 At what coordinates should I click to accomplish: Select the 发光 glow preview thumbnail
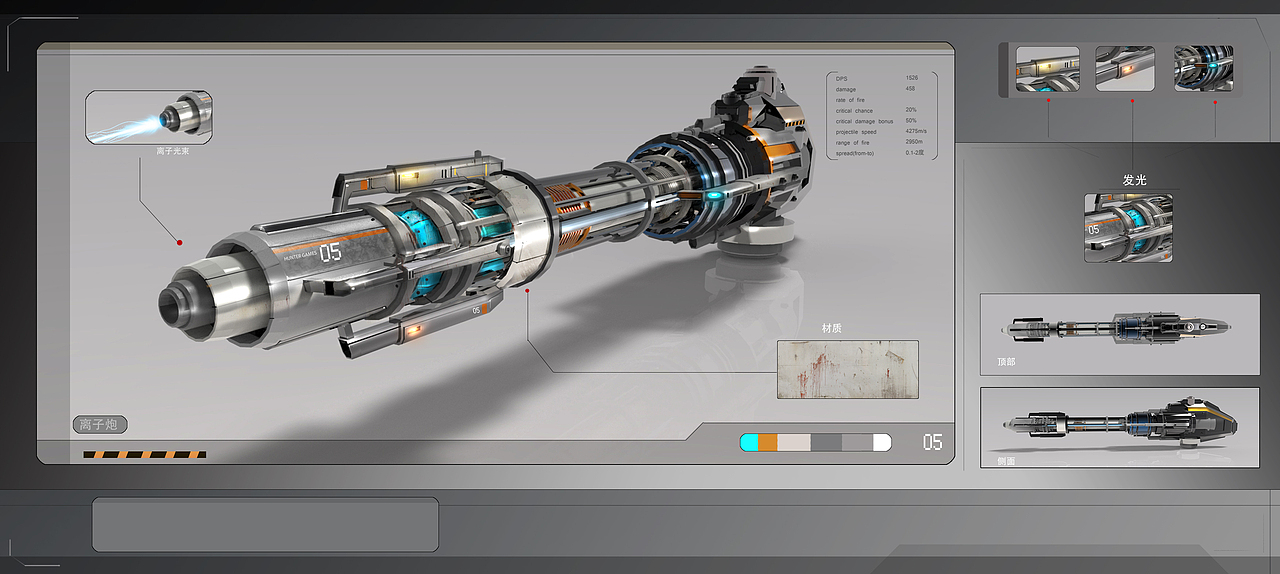pos(1128,228)
